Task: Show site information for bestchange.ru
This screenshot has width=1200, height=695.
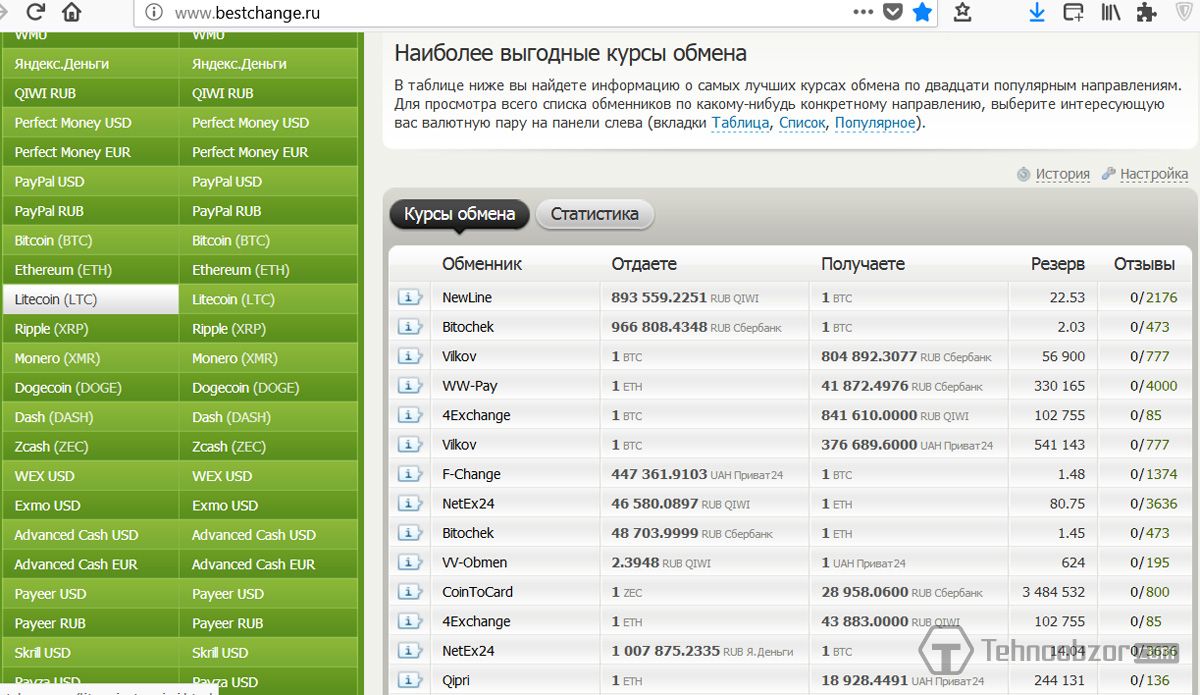Action: tap(153, 13)
